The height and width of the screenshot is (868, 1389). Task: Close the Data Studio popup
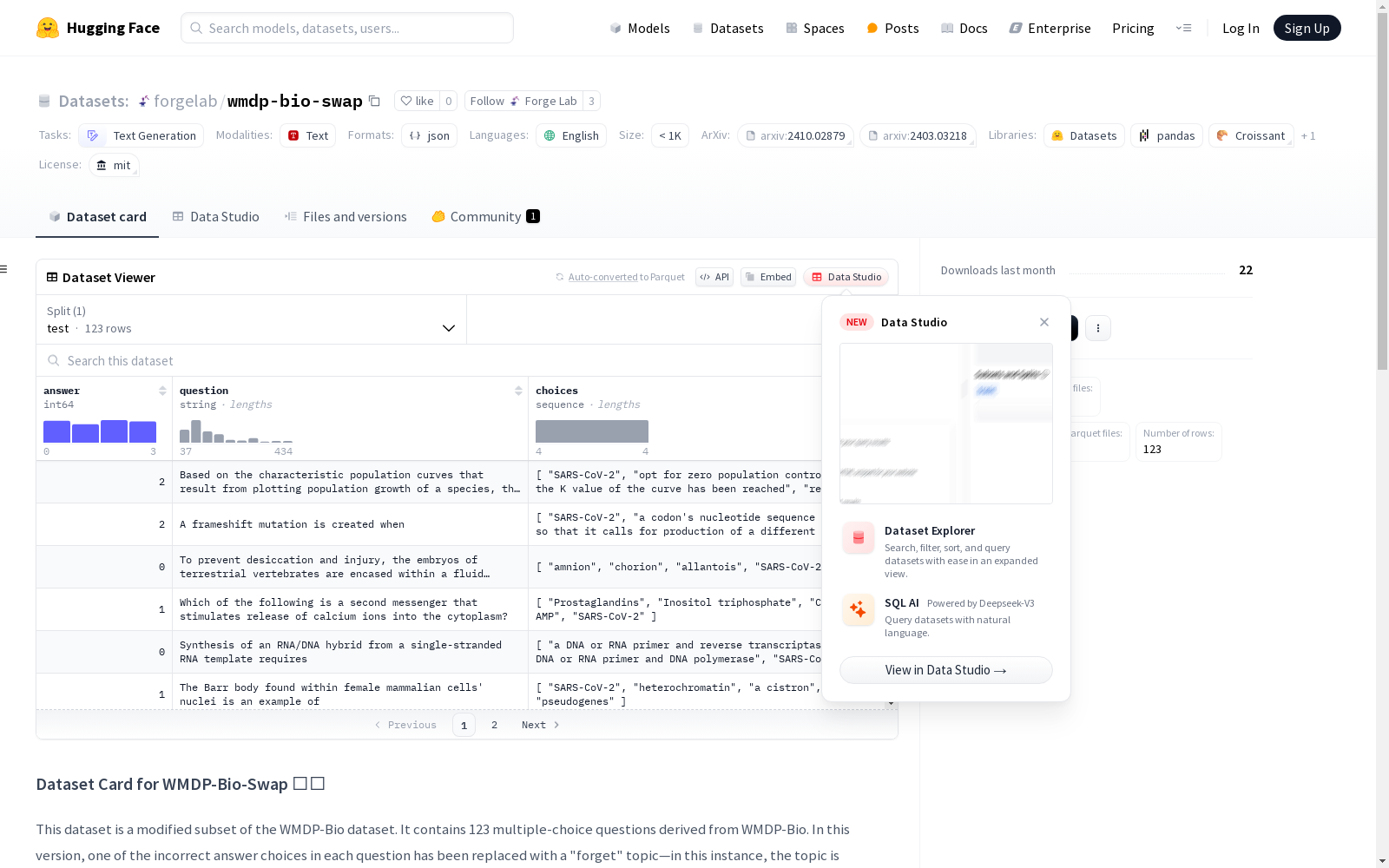1044,322
